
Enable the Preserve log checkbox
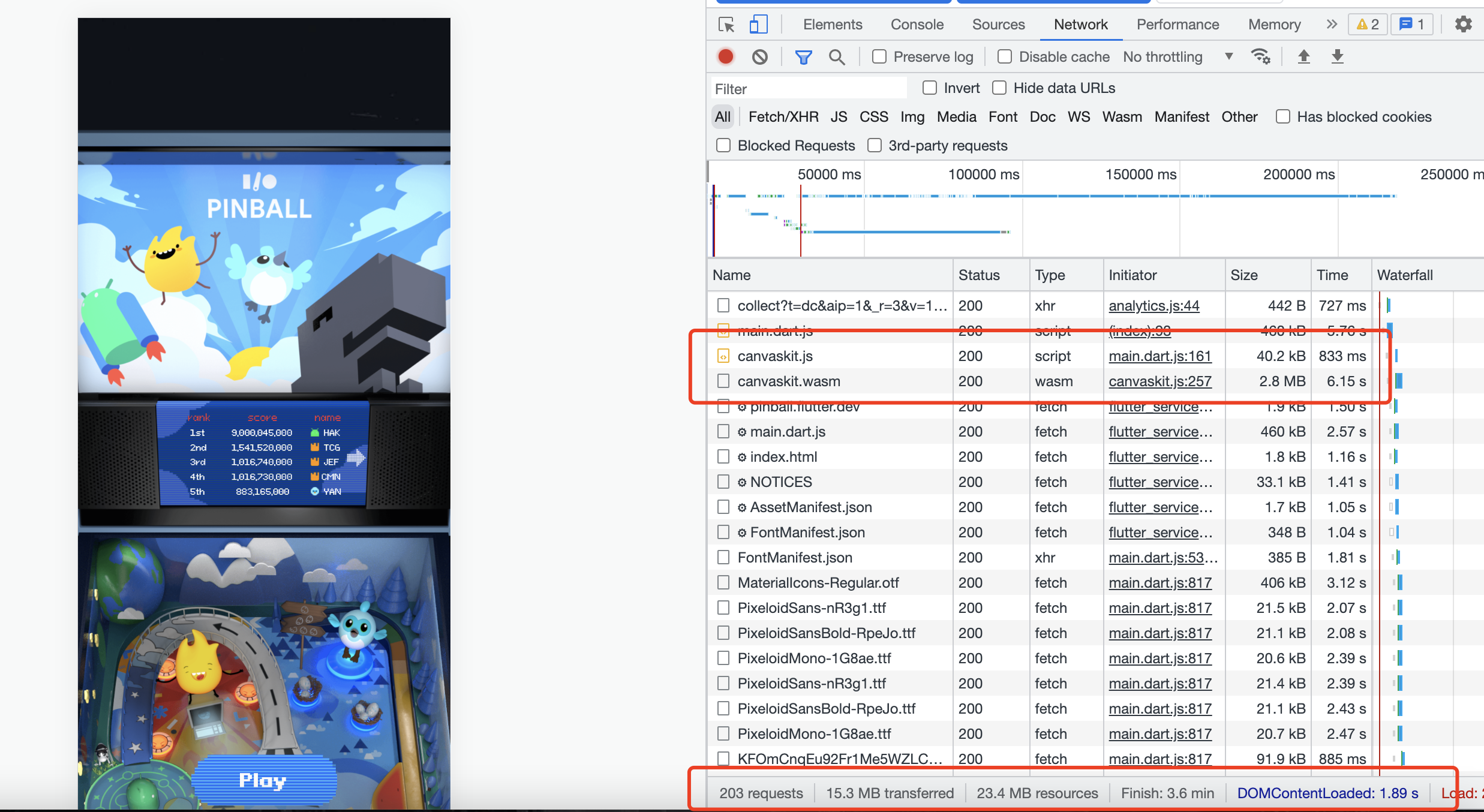[879, 57]
